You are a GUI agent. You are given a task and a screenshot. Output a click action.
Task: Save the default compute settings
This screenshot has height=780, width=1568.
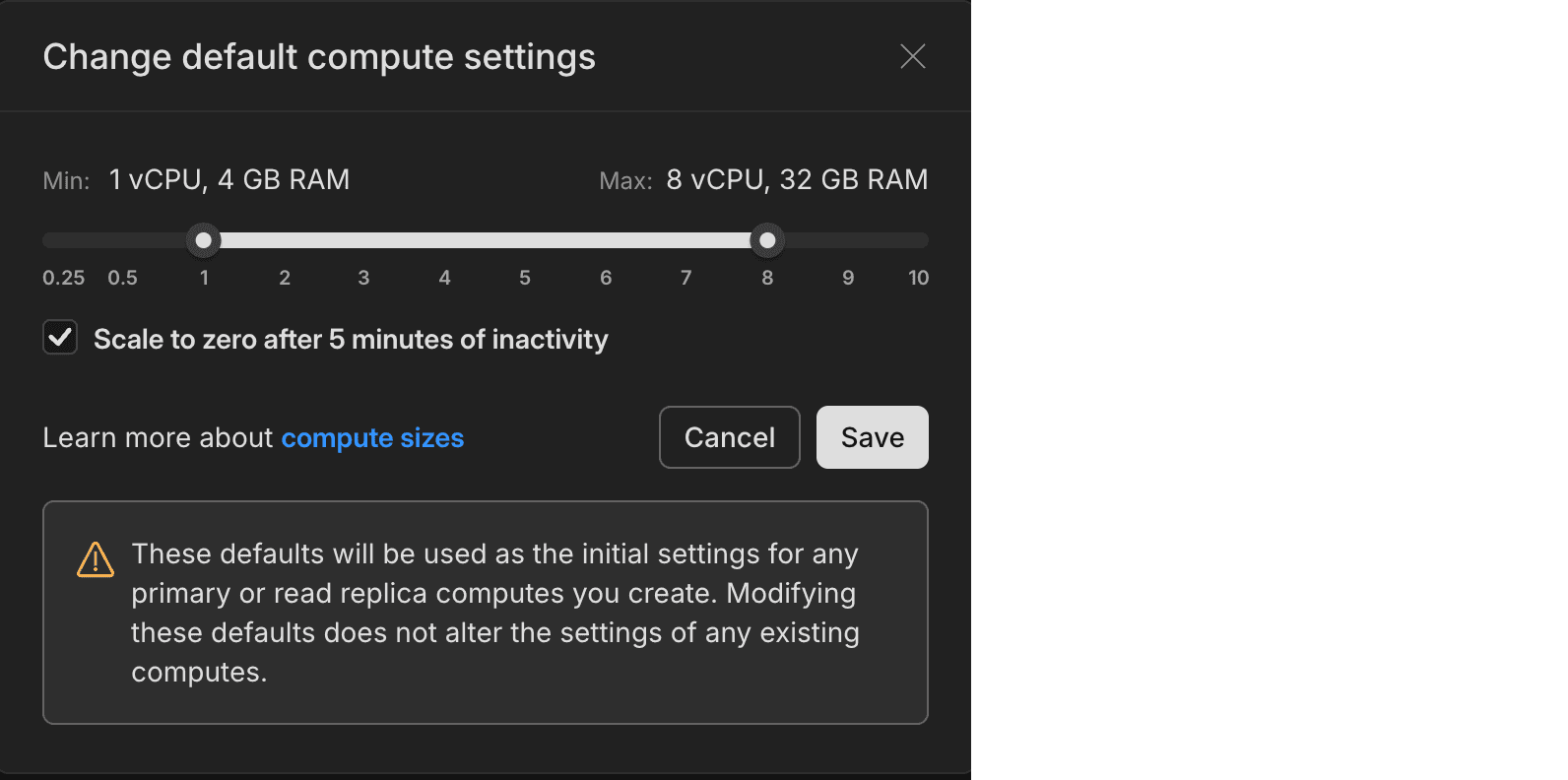[872, 436]
